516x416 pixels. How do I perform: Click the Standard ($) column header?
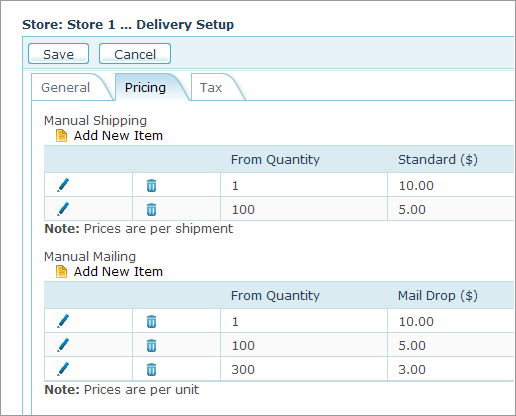(438, 160)
